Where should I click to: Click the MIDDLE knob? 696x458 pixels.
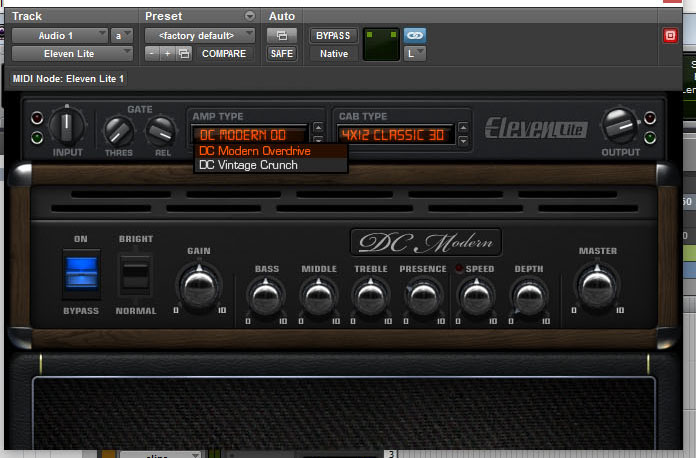coord(318,297)
